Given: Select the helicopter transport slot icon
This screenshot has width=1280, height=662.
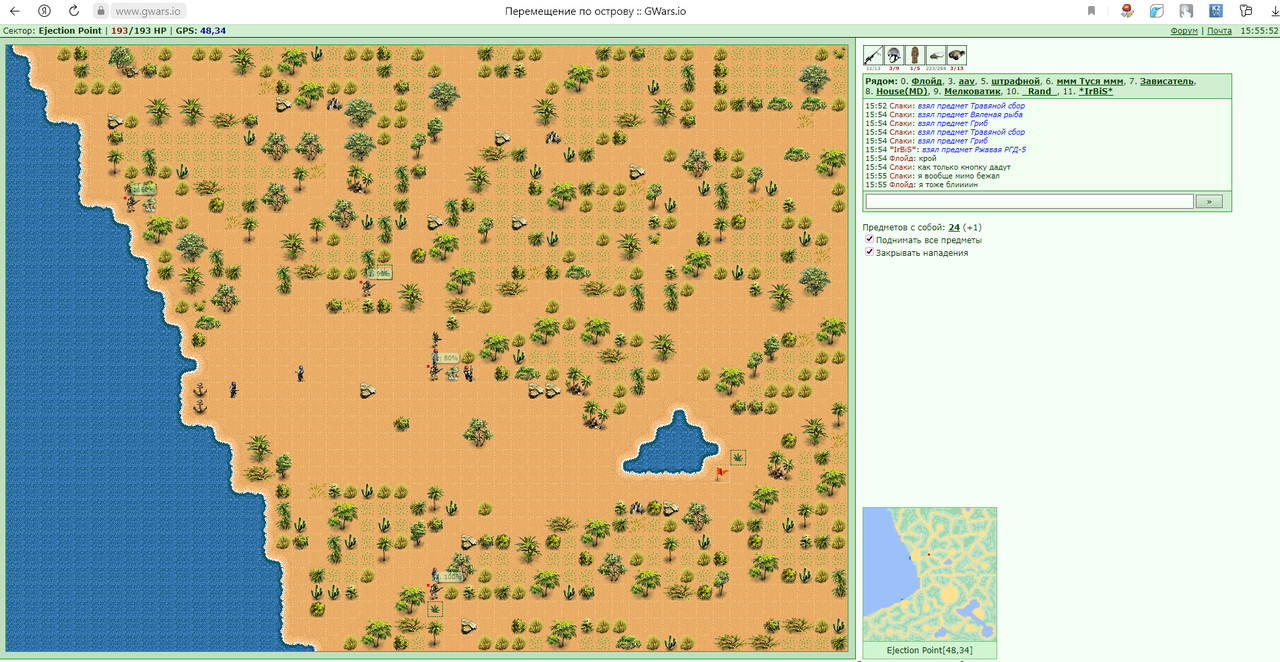Looking at the screenshot, I should coord(936,55).
